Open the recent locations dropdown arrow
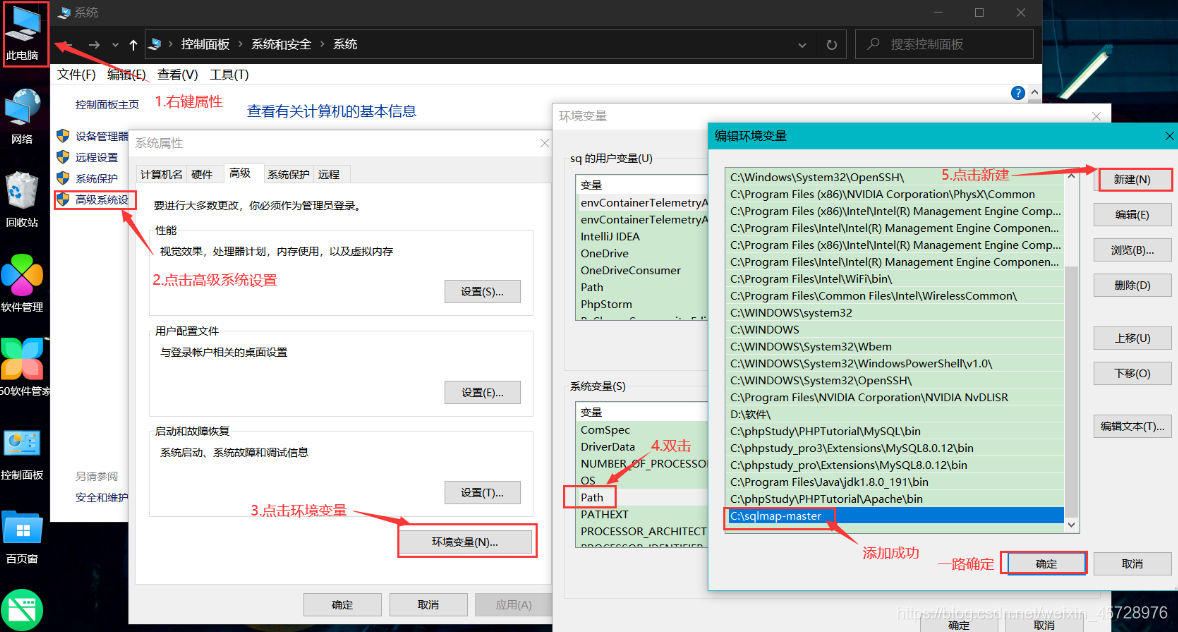The width and height of the screenshot is (1178, 632). (115, 45)
